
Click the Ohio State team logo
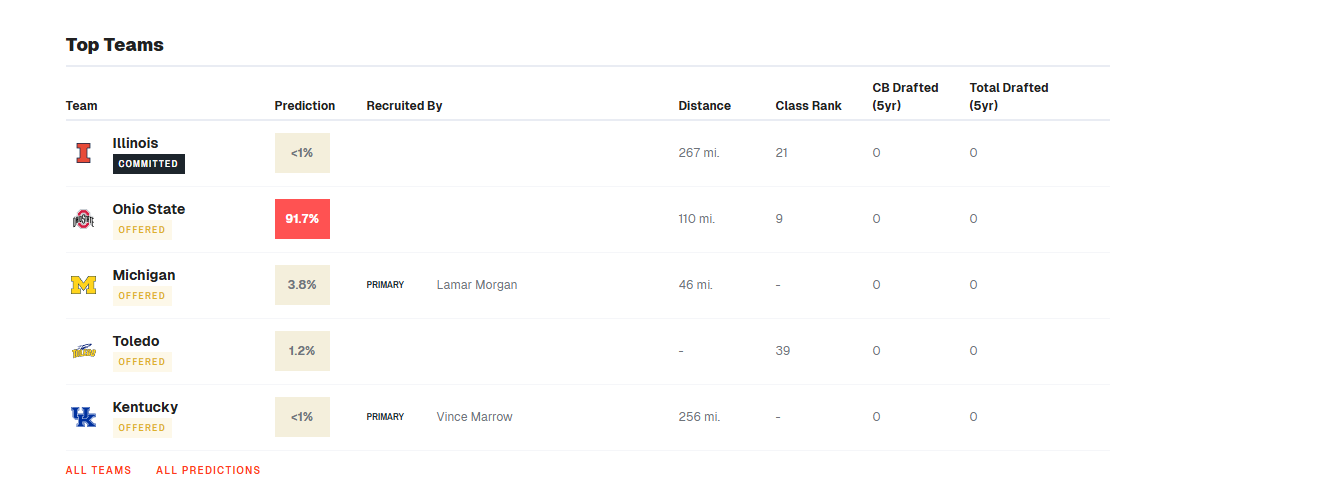83,219
